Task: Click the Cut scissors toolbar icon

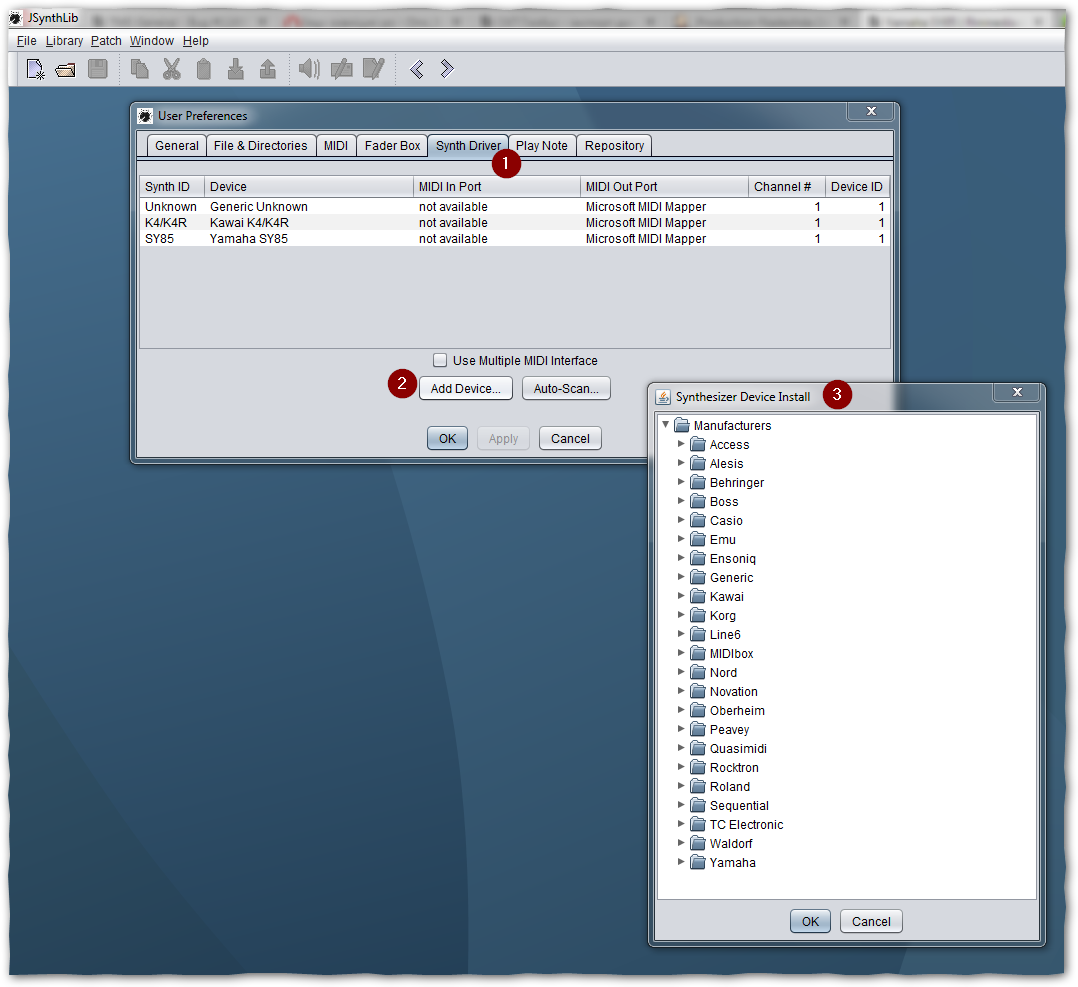Action: click(x=172, y=69)
